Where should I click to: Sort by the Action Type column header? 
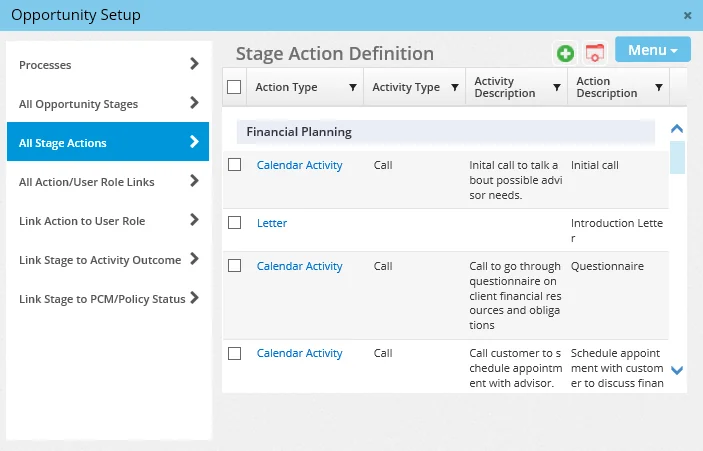coord(286,87)
